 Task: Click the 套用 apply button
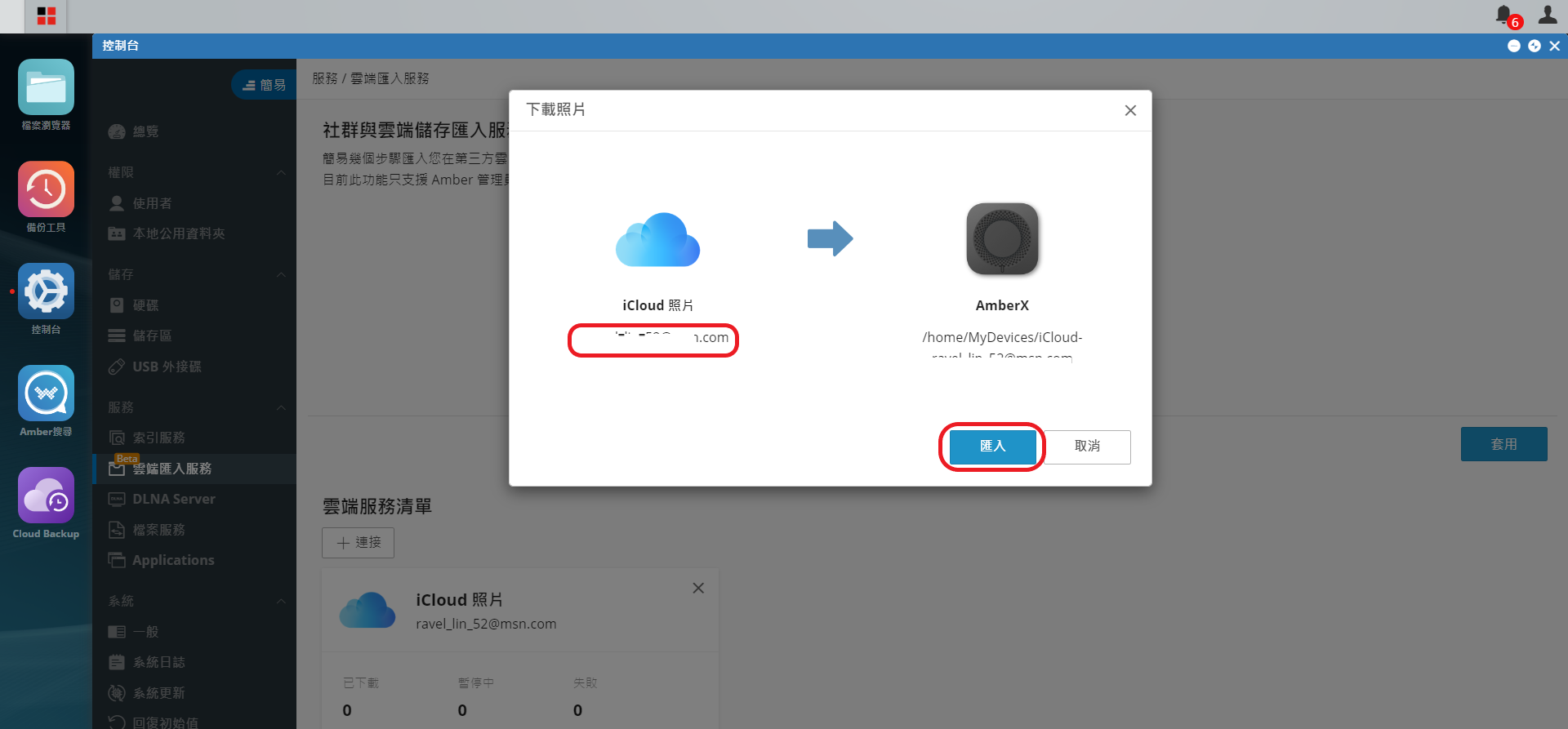coord(1503,444)
